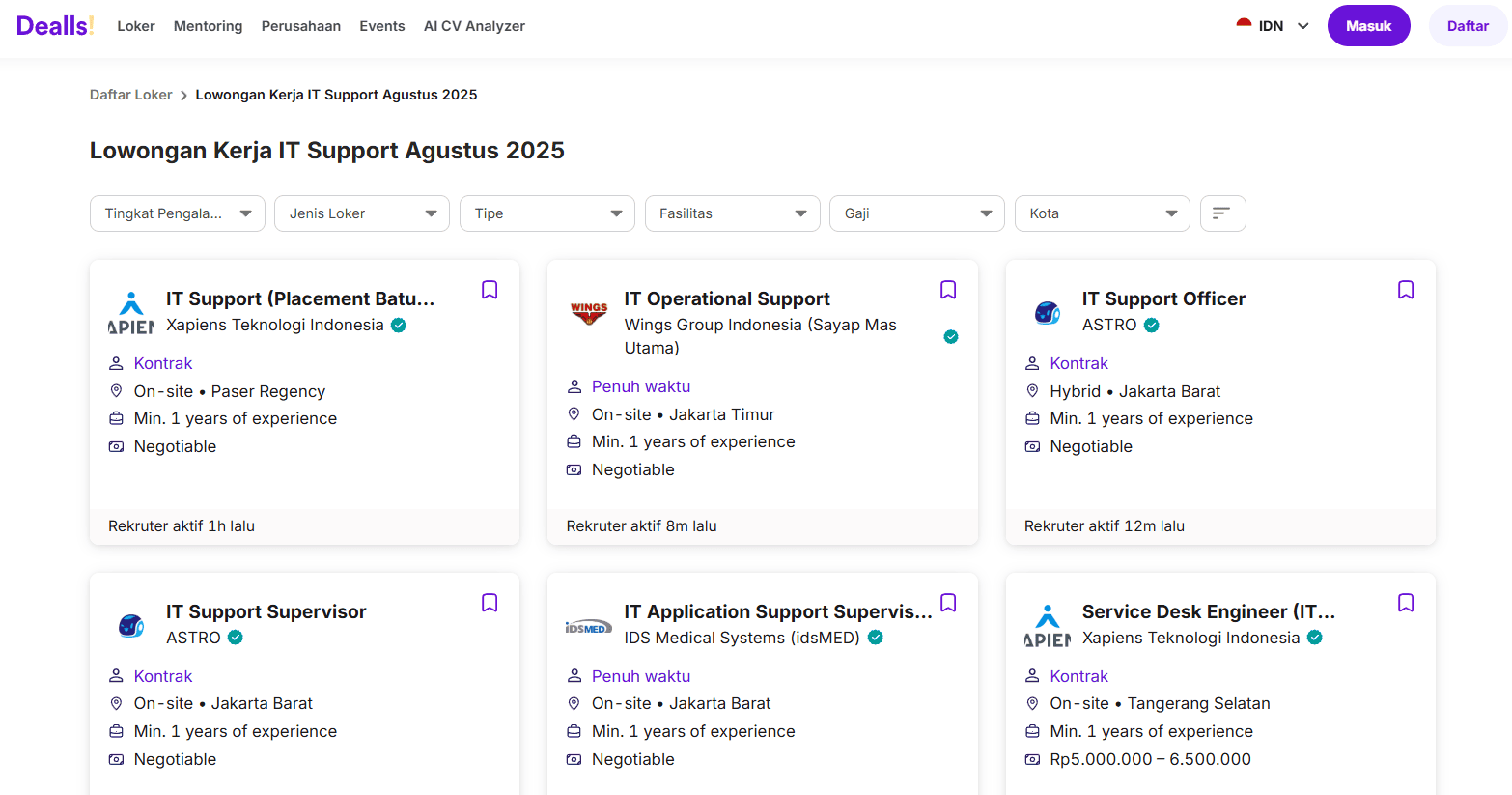1512x795 pixels.
Task: Expand the Tipe filter dropdown
Action: [547, 213]
